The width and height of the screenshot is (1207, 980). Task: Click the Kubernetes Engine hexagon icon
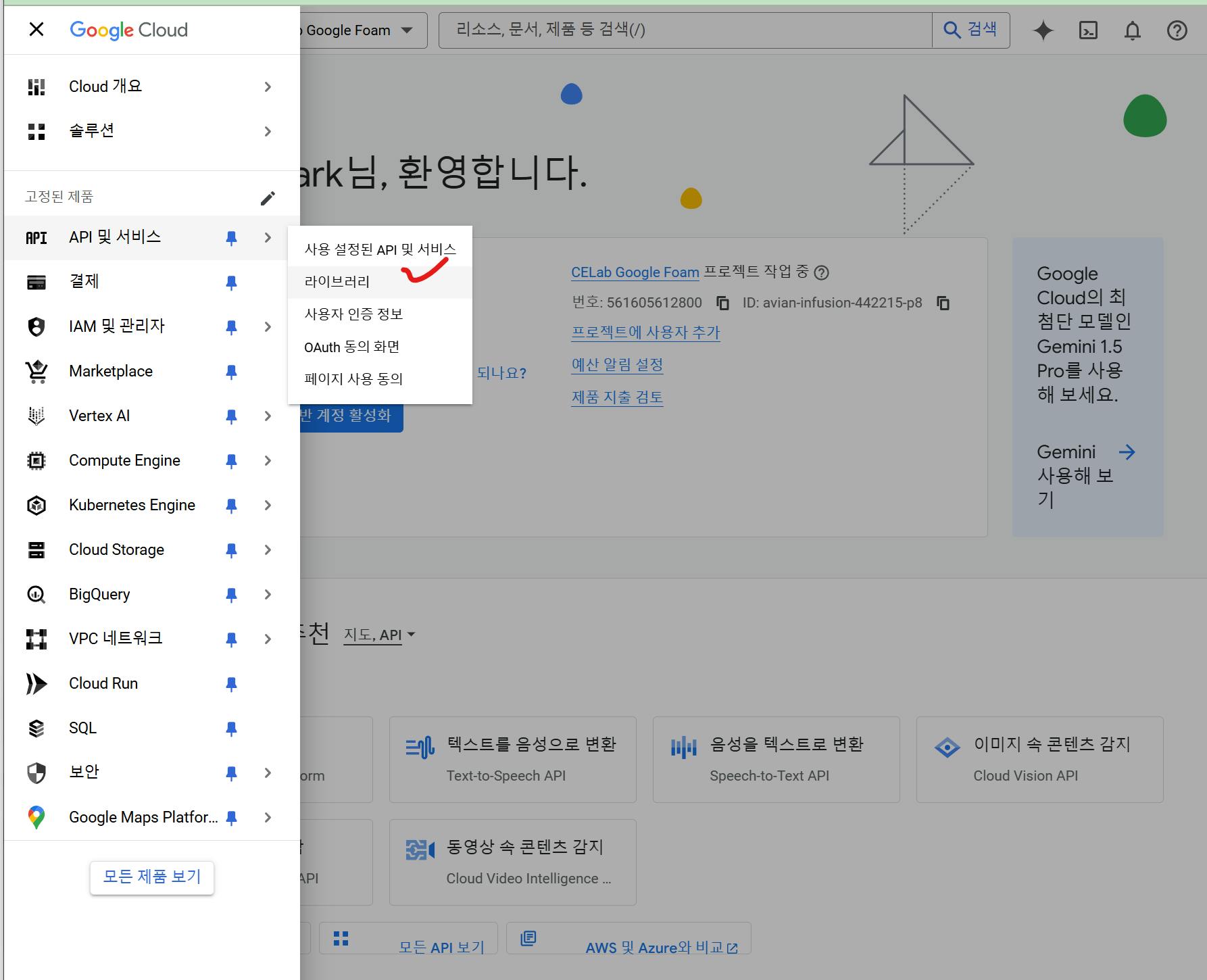[x=36, y=505]
